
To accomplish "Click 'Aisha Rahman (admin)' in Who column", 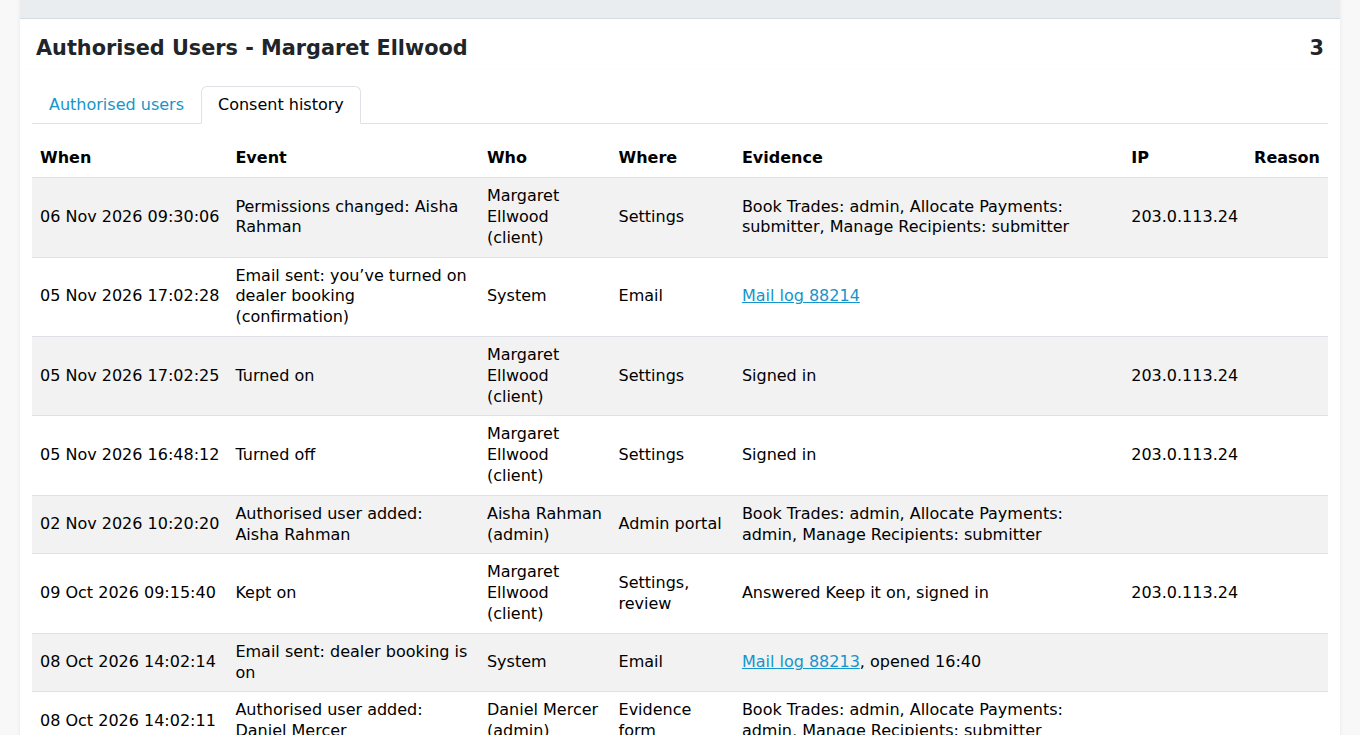I will tap(544, 524).
